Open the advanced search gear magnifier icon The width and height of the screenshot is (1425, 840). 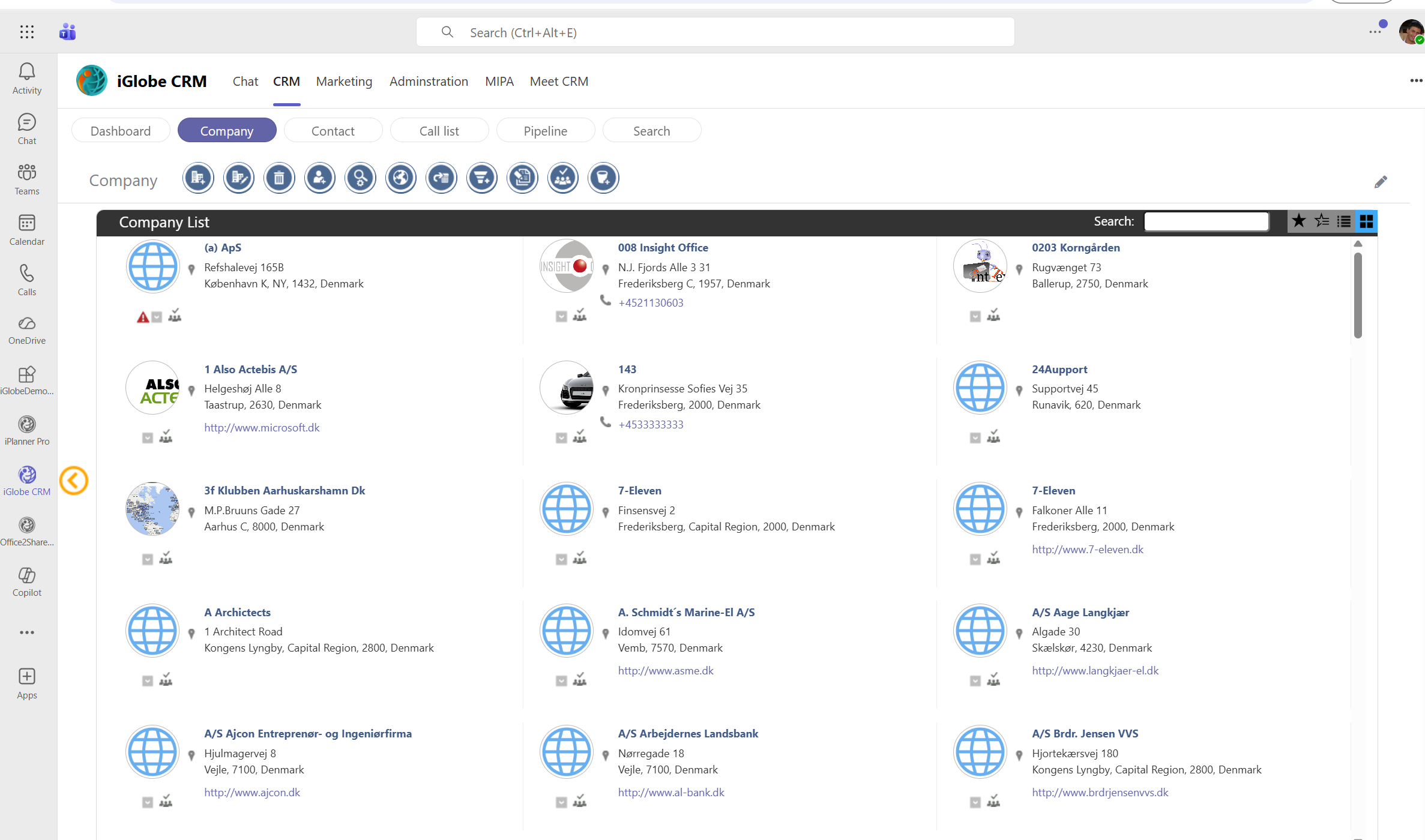point(360,178)
